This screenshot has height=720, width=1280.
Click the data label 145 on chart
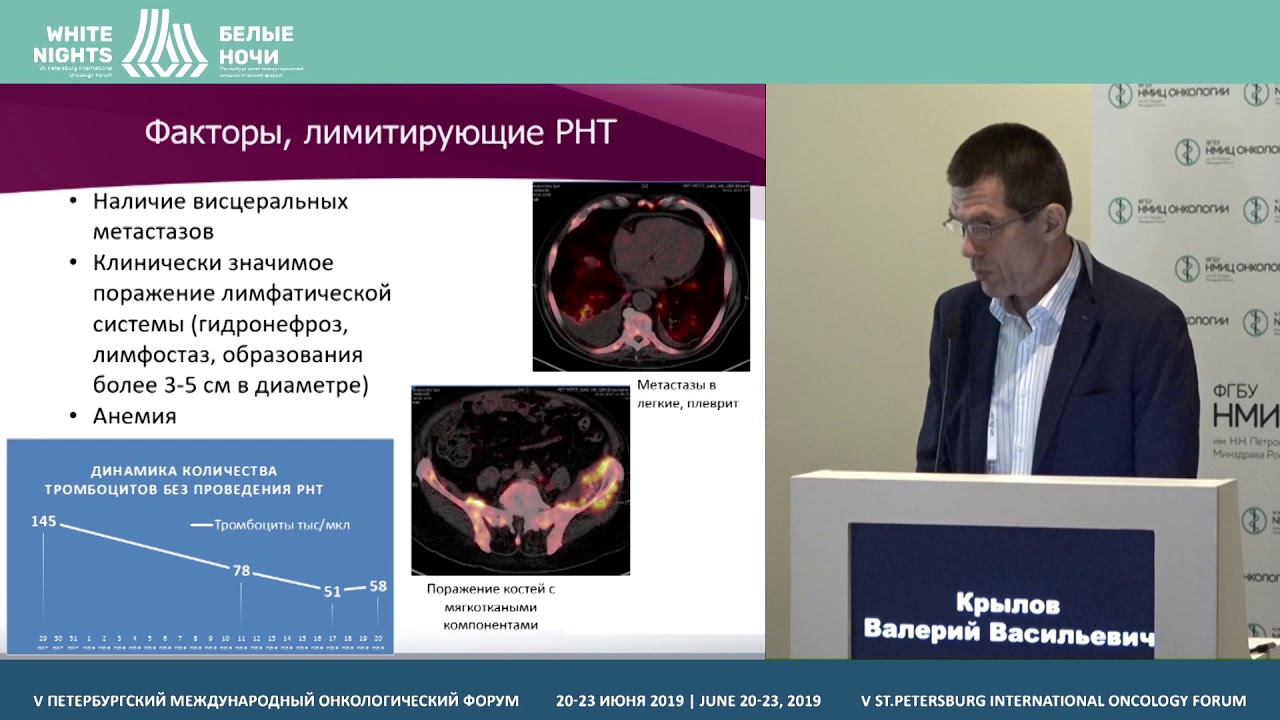[x=43, y=521]
